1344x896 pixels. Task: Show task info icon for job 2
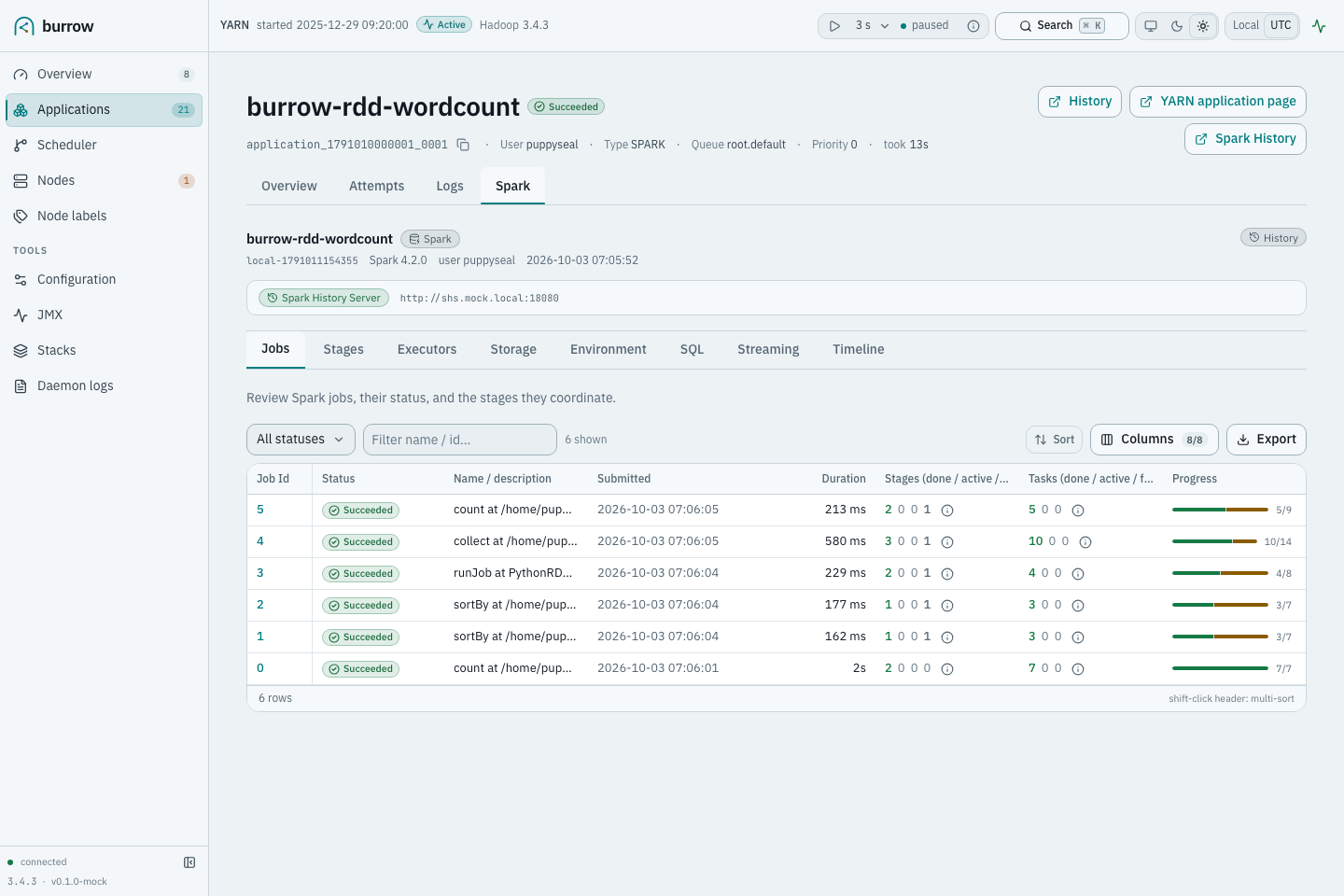point(1078,606)
